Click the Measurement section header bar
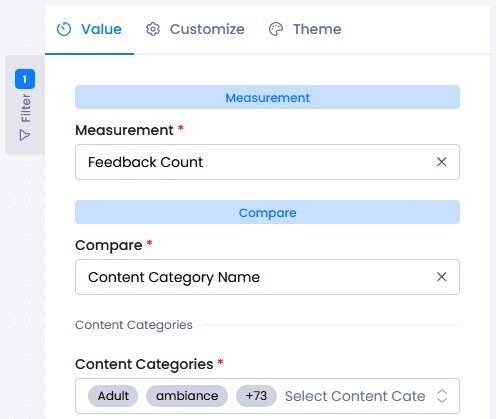 click(x=267, y=97)
